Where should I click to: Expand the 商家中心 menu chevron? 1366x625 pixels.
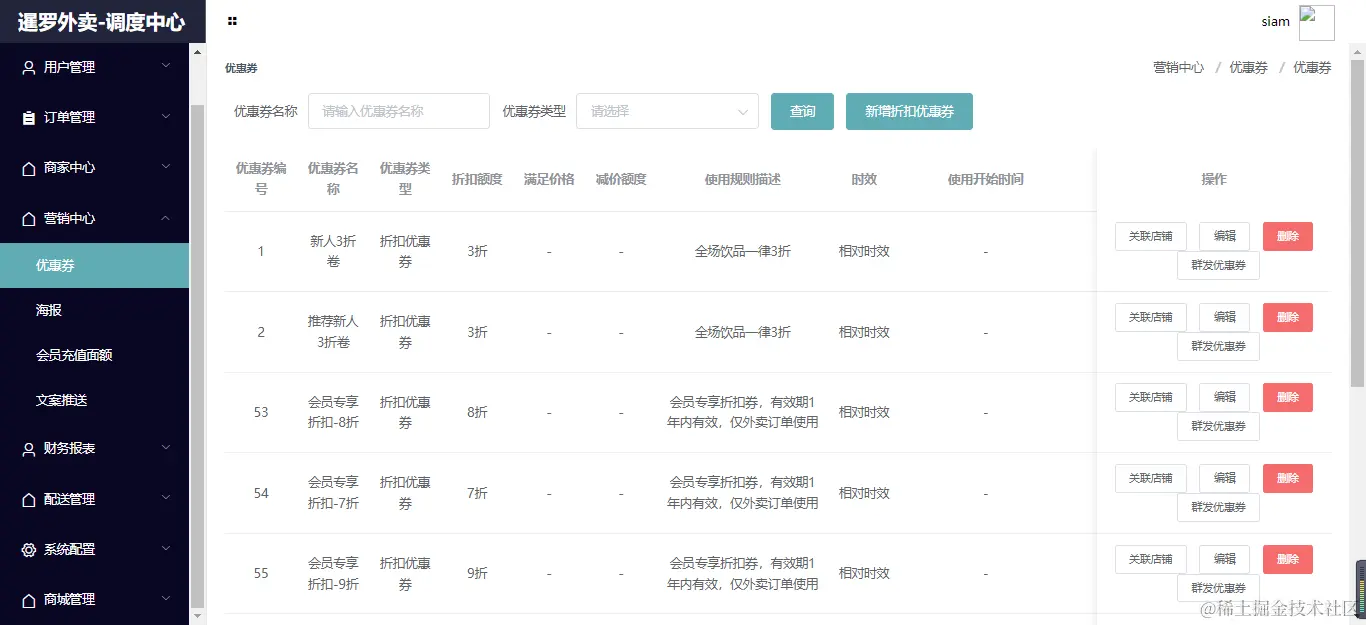(166, 167)
